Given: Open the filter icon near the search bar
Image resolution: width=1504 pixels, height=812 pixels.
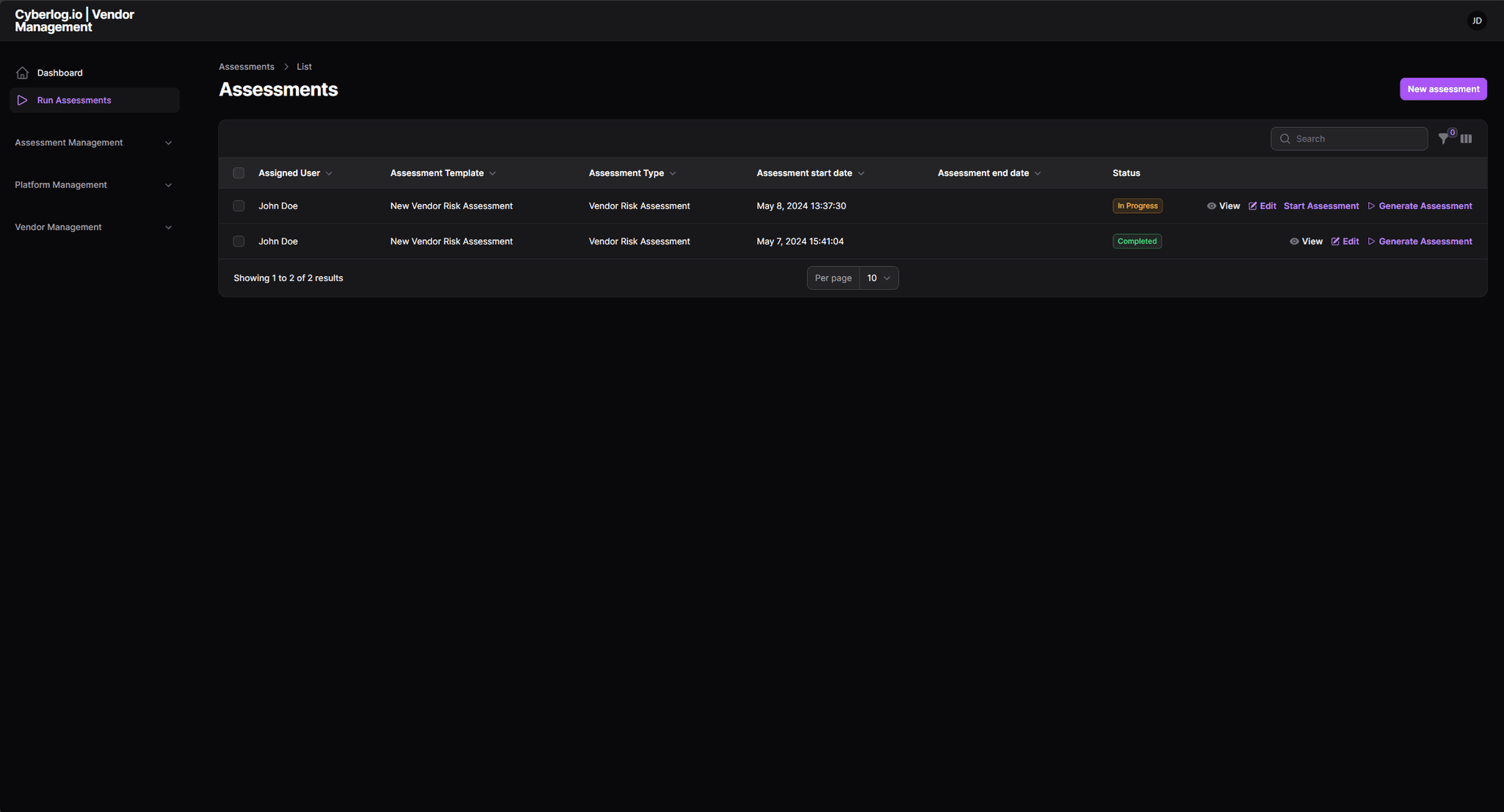Looking at the screenshot, I should [1444, 138].
